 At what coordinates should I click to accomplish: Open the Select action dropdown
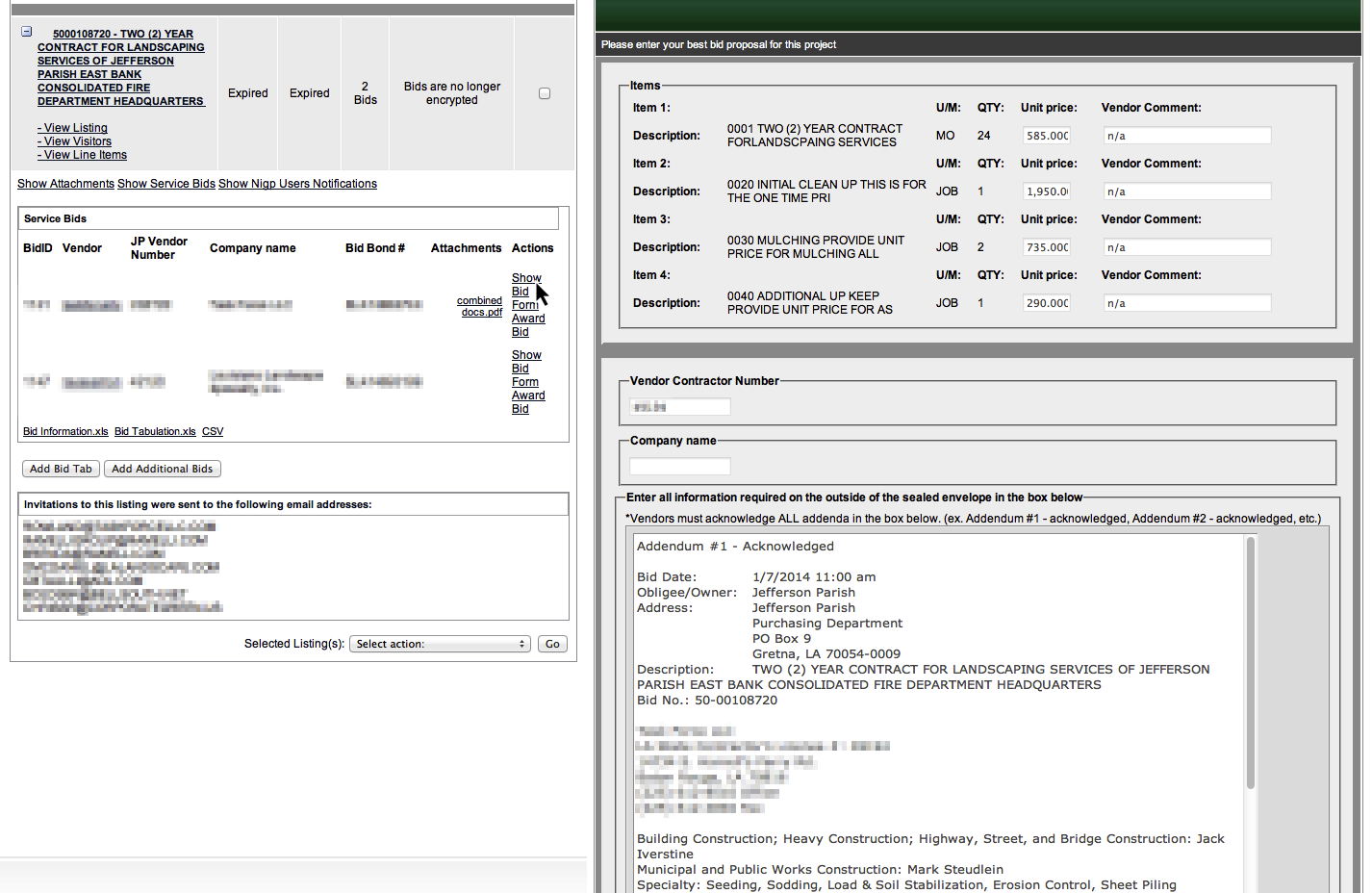pos(440,644)
